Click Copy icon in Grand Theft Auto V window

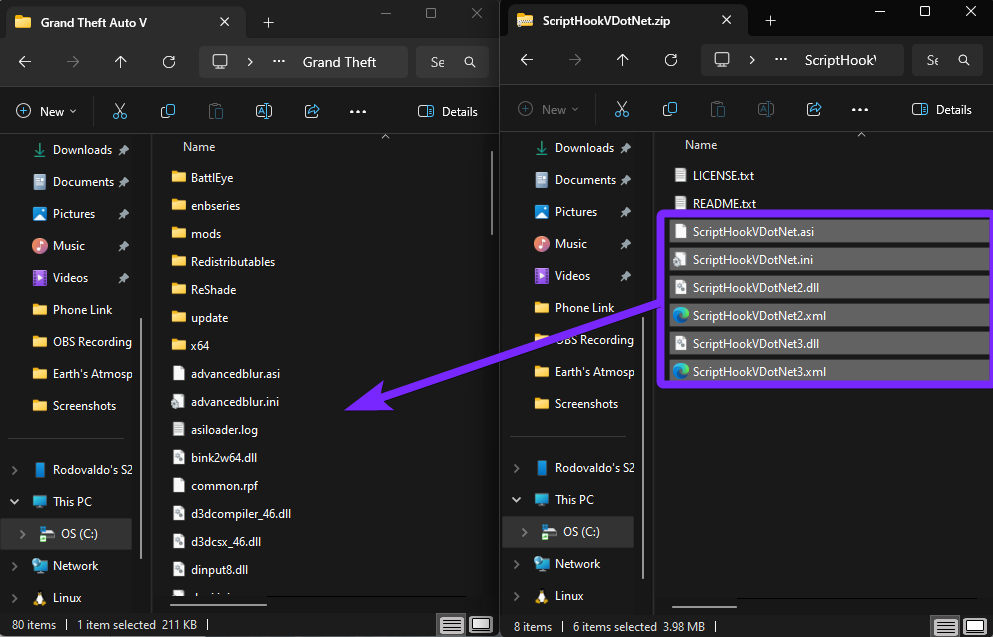coord(168,111)
